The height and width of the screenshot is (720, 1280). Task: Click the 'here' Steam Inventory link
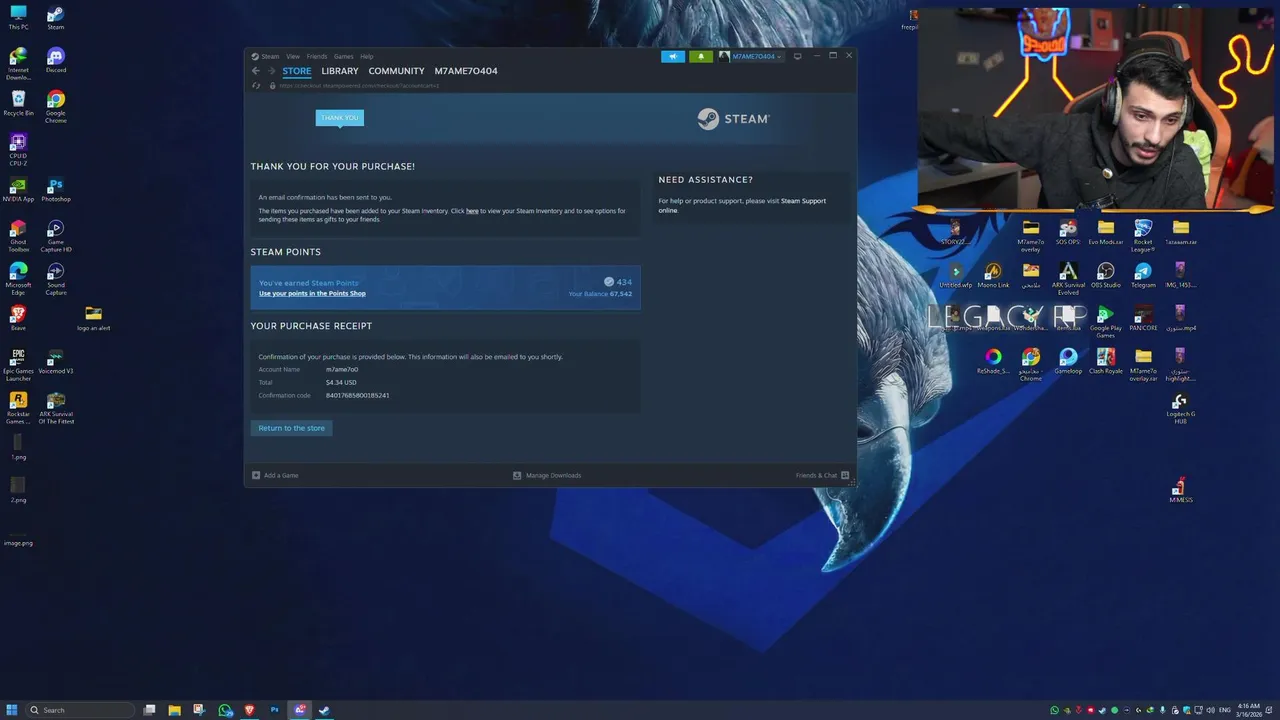tap(472, 211)
